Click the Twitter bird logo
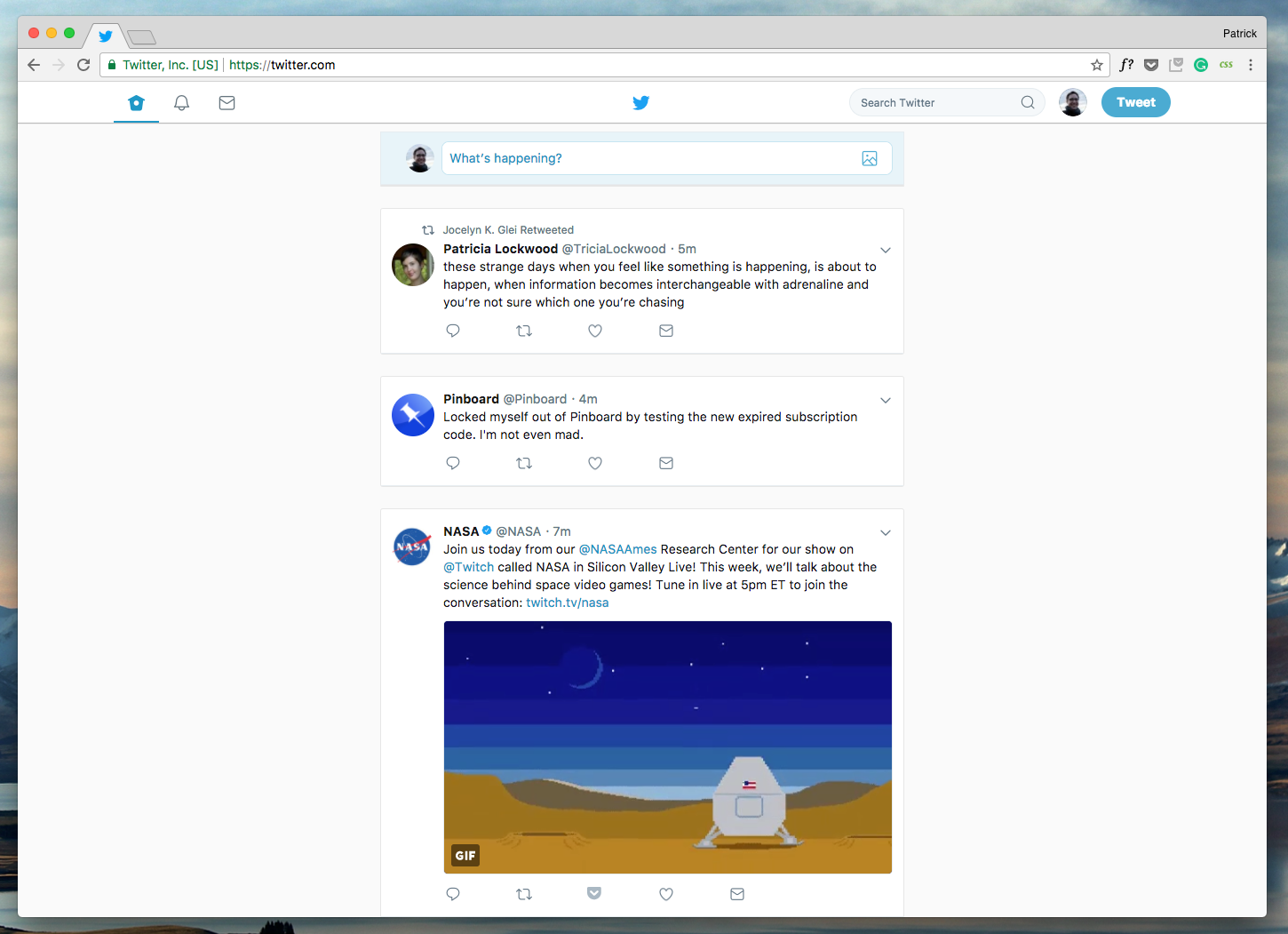The image size is (1288, 934). (x=641, y=102)
